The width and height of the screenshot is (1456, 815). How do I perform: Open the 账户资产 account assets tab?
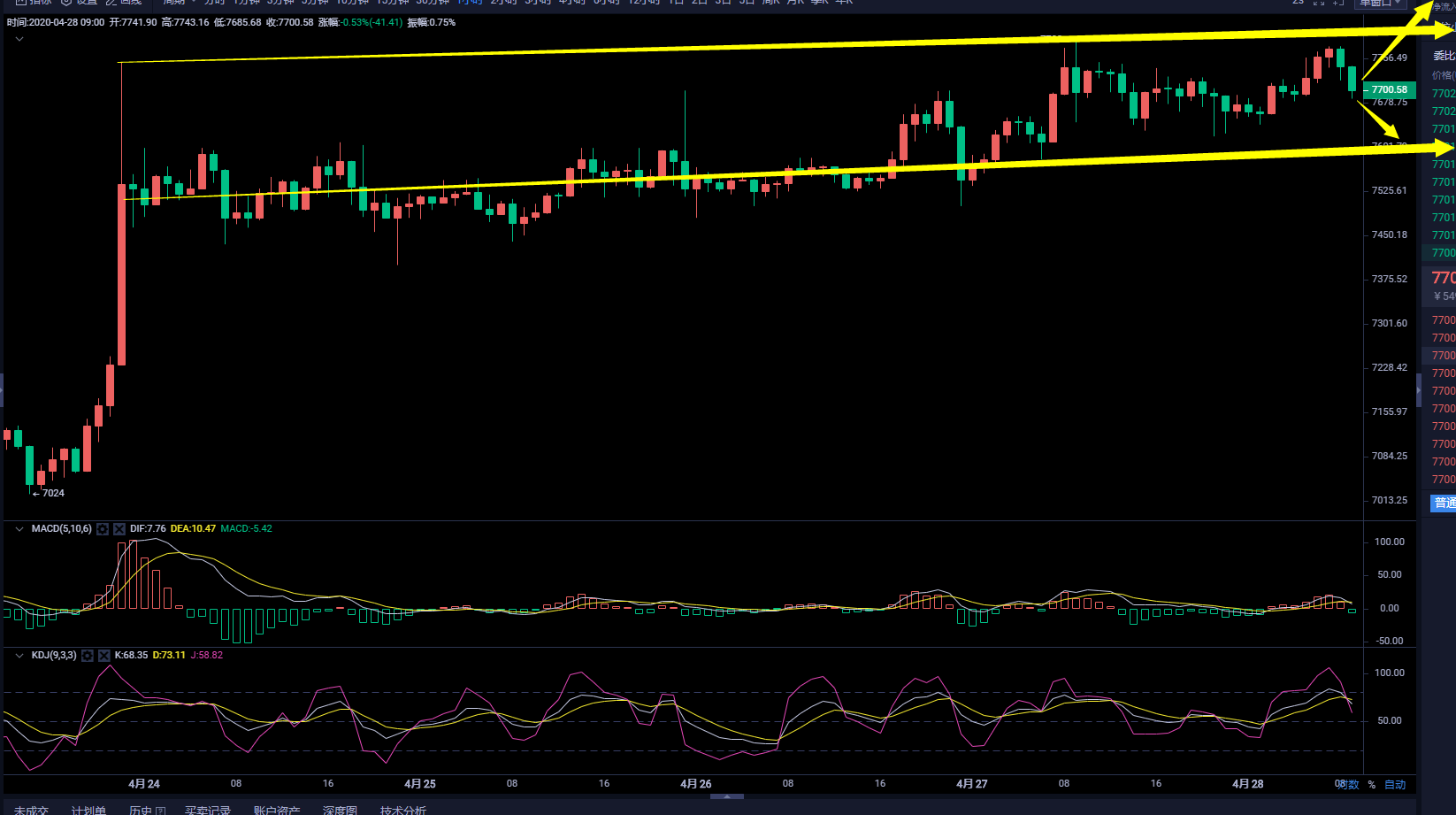coord(277,810)
